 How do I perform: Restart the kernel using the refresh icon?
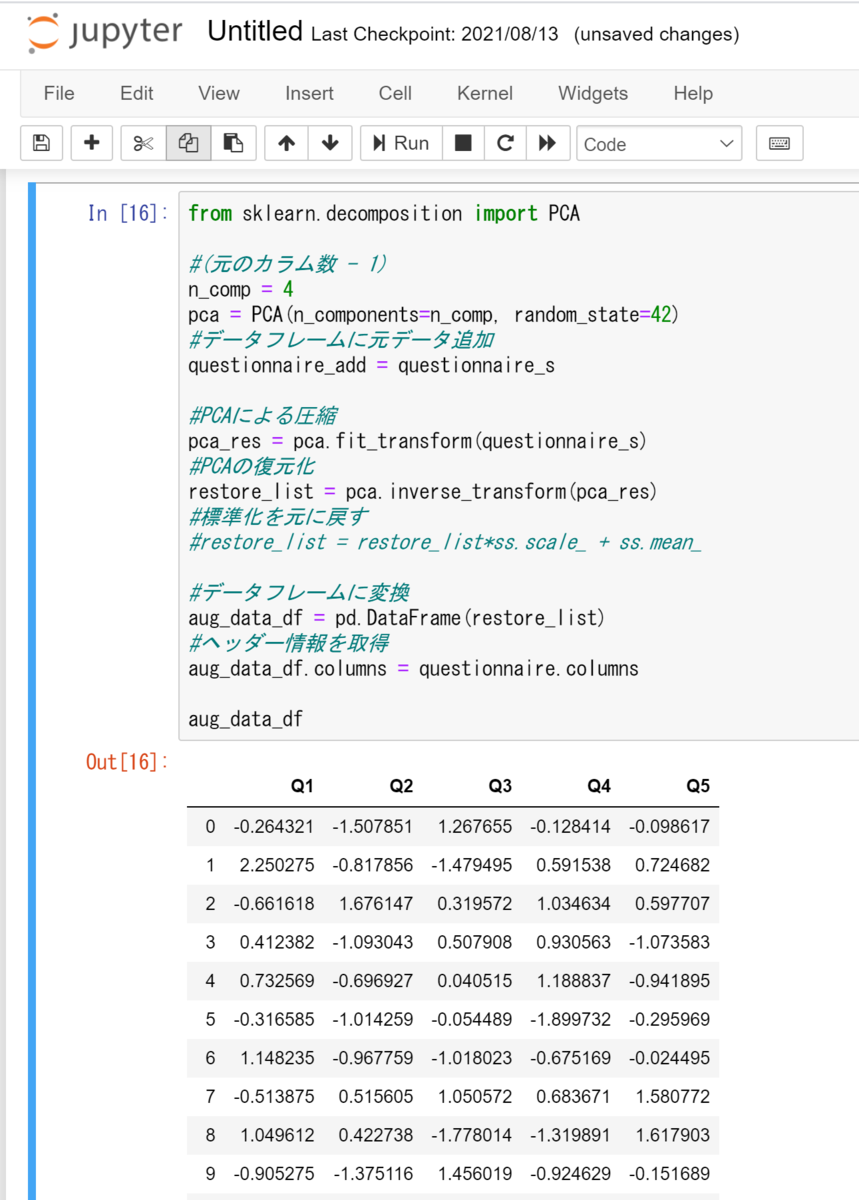tap(505, 142)
